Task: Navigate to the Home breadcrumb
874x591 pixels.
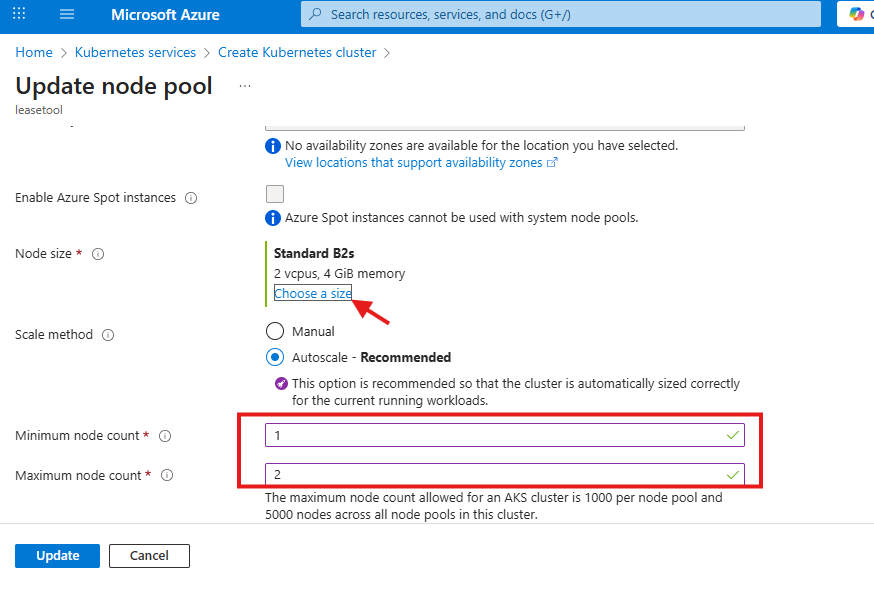Action: tap(33, 52)
